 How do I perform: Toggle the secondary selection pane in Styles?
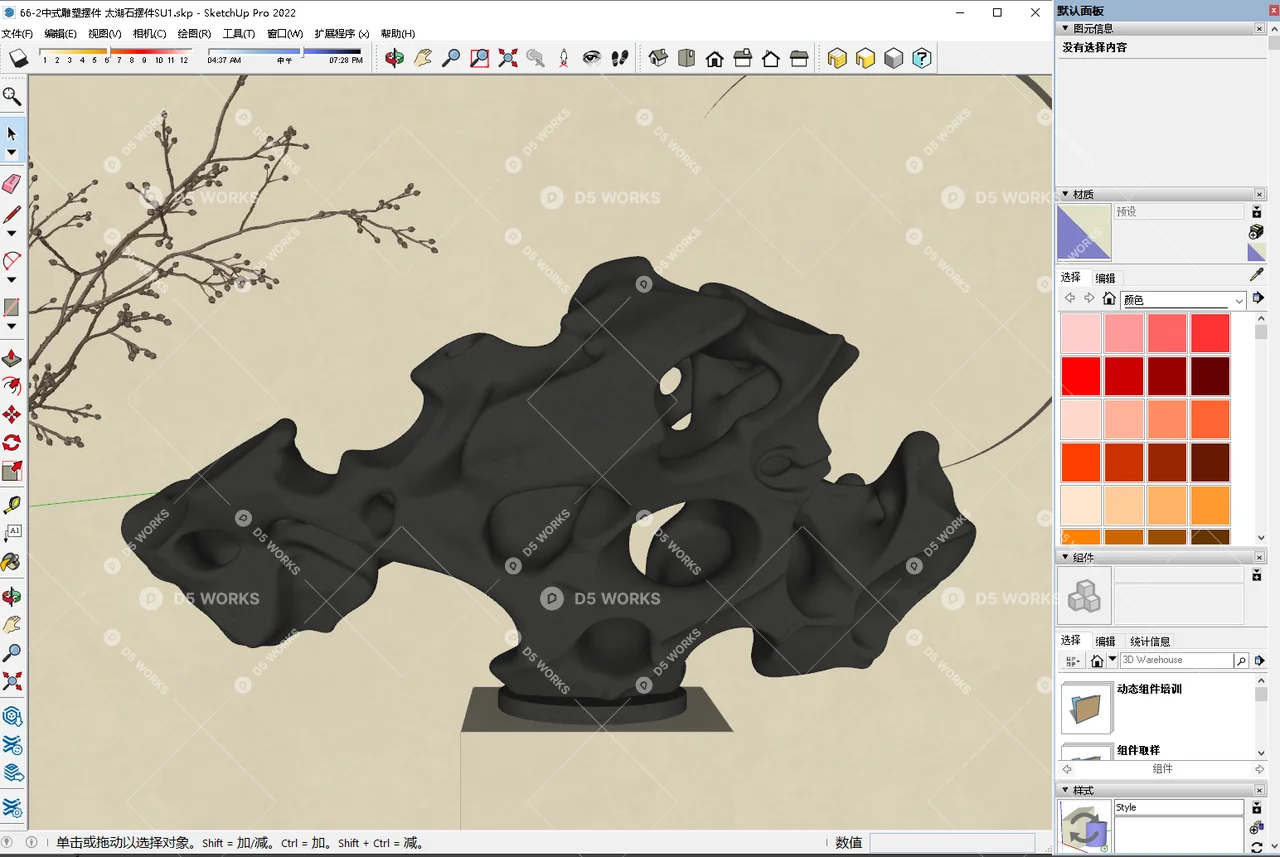pos(1257,807)
